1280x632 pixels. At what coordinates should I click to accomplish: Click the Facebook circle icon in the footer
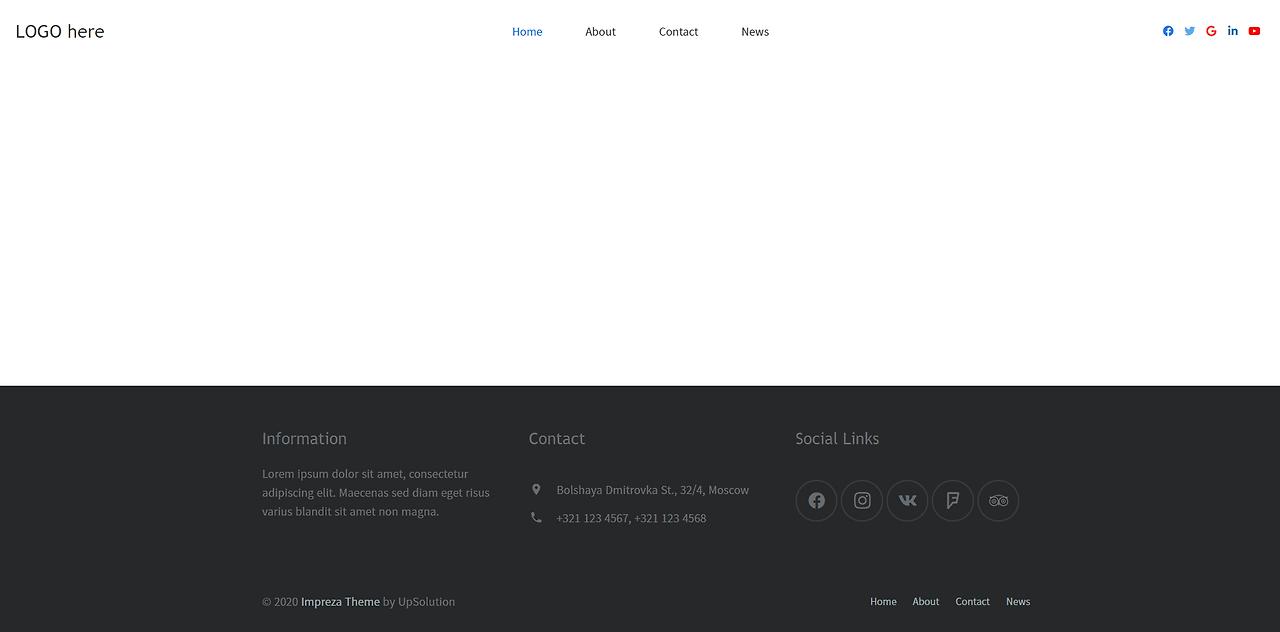coord(816,501)
